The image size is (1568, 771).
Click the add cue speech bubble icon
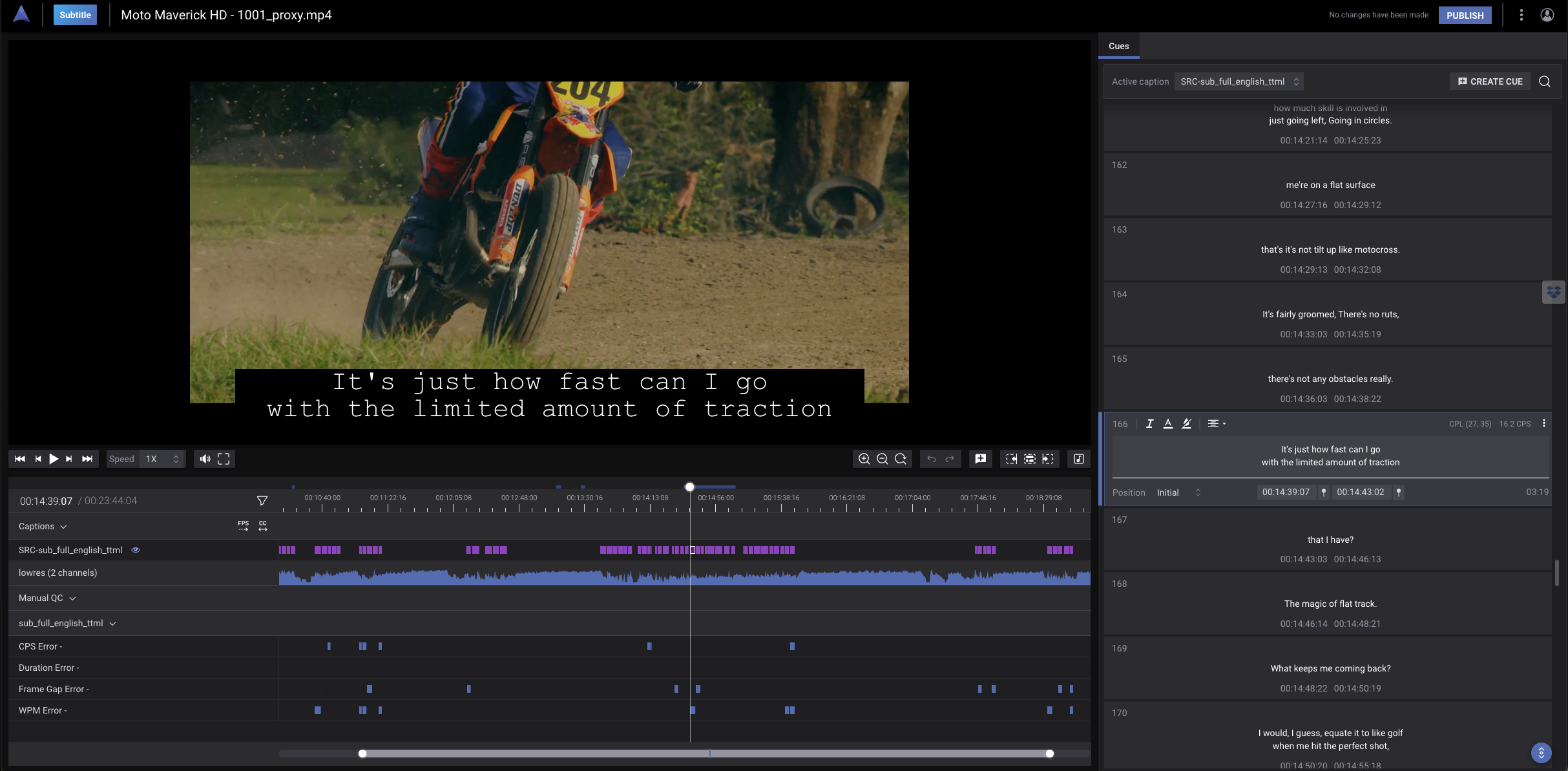(x=980, y=459)
